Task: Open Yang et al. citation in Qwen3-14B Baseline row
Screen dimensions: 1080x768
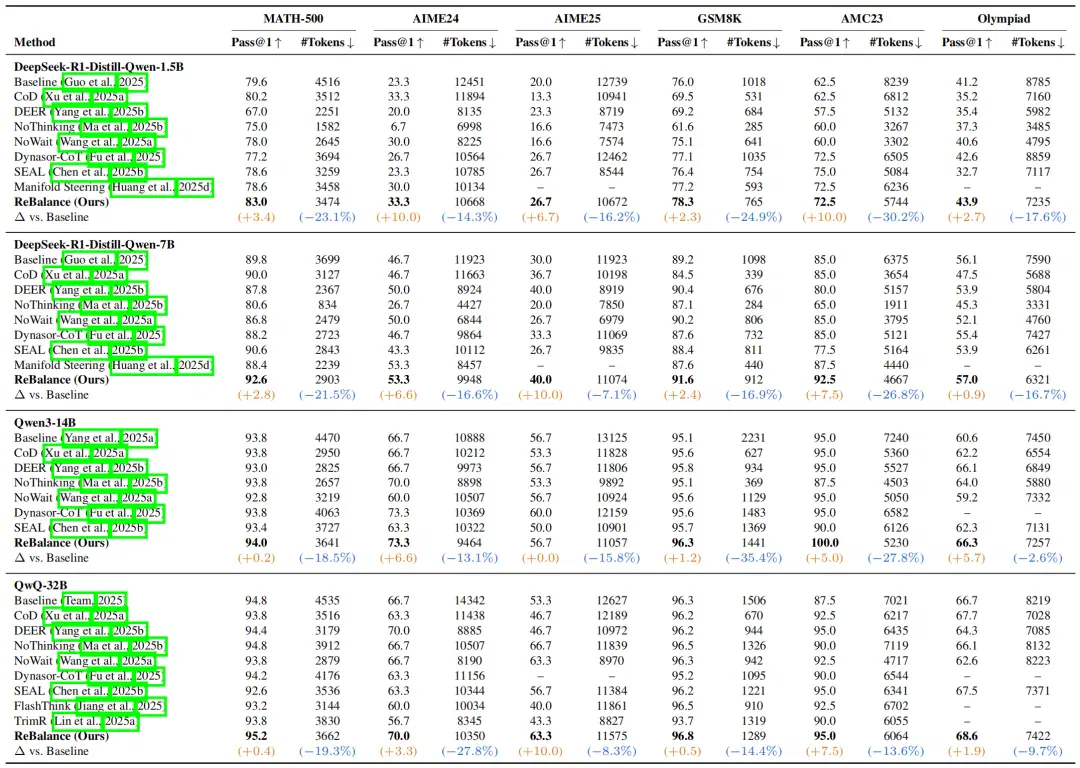Action: 91,438
